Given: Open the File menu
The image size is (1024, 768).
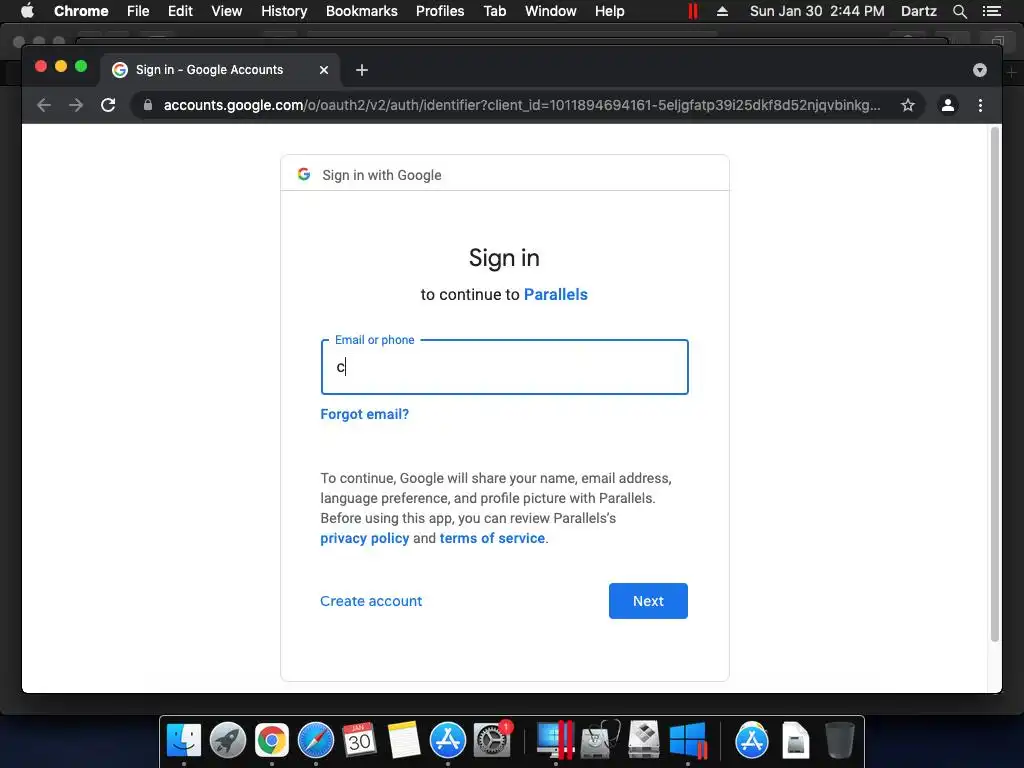Looking at the screenshot, I should (x=138, y=11).
